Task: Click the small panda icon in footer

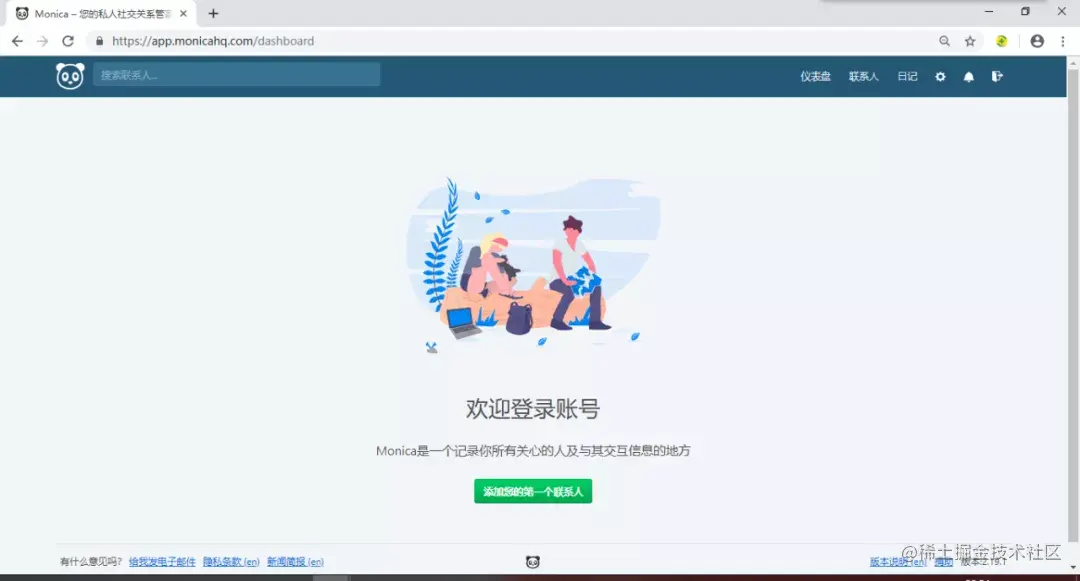Action: tap(532, 562)
